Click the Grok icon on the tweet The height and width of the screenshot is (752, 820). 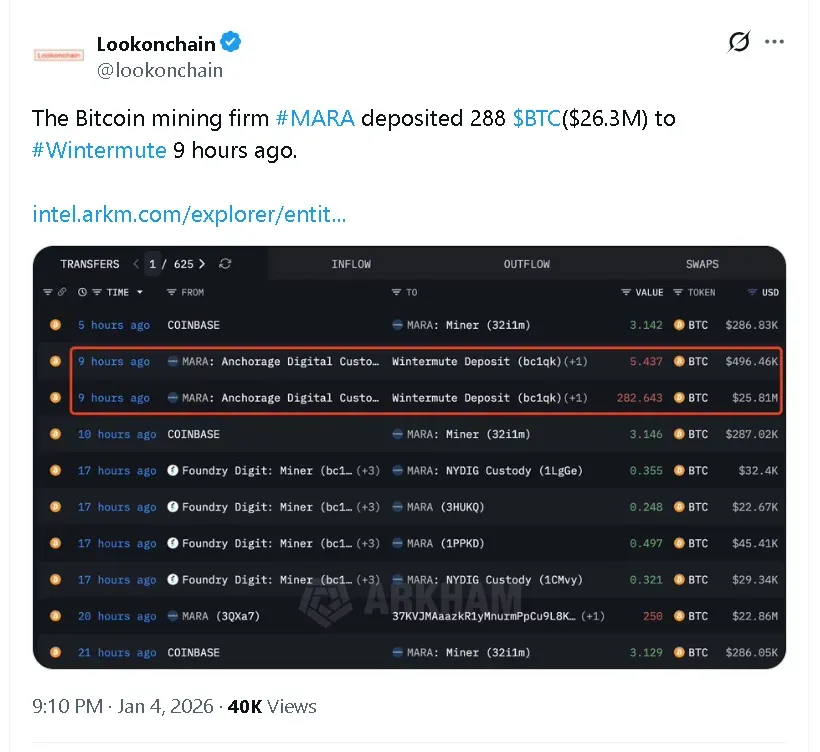click(738, 42)
